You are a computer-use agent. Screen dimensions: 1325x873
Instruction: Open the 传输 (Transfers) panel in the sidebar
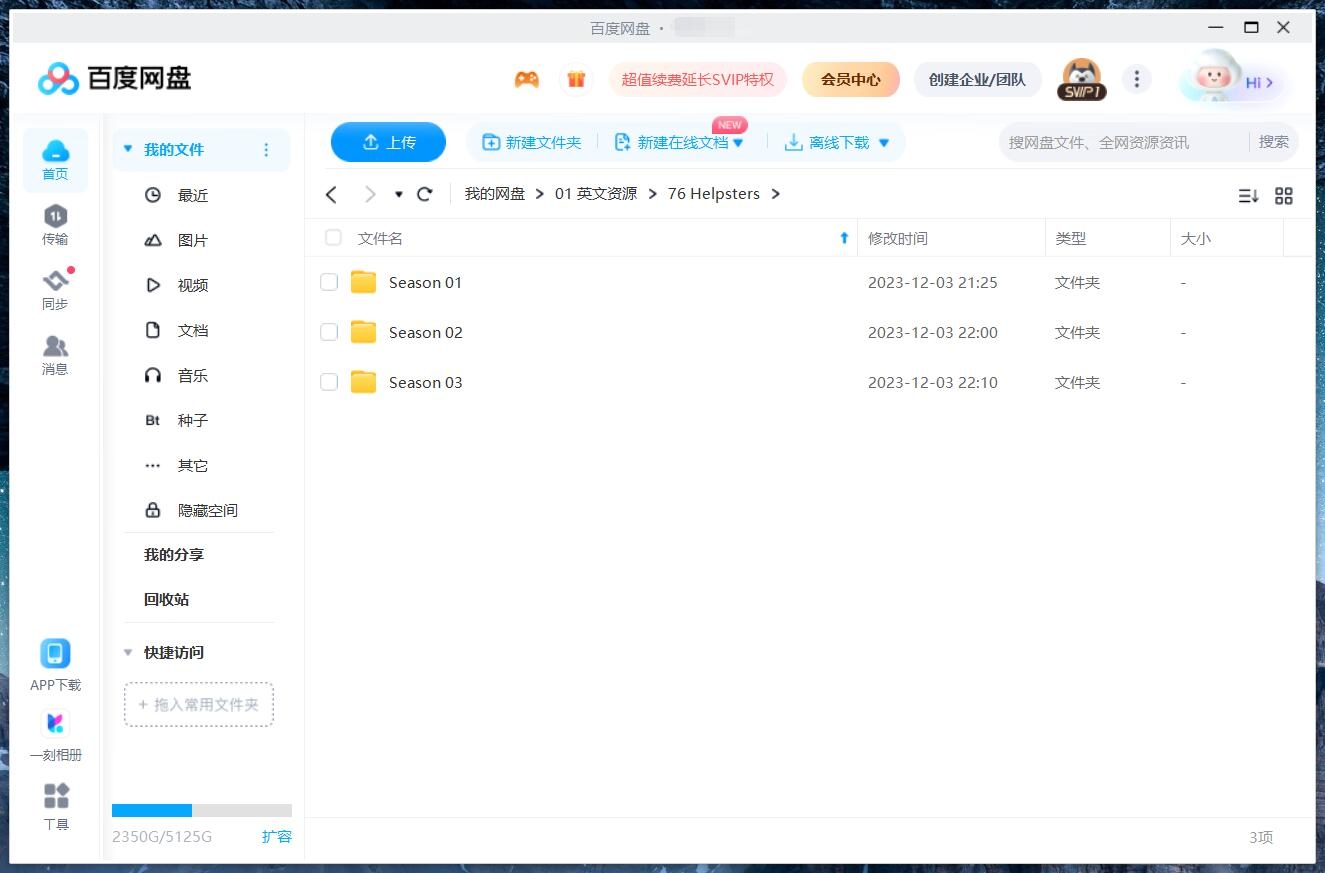(x=55, y=225)
